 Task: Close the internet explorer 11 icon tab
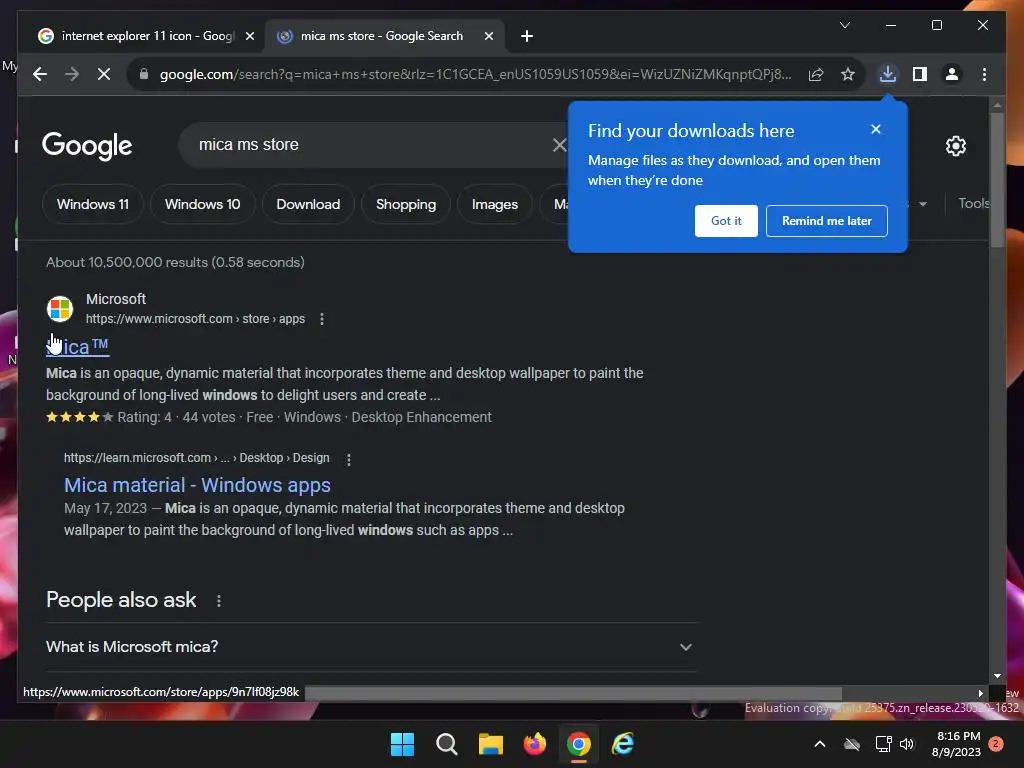[249, 37]
